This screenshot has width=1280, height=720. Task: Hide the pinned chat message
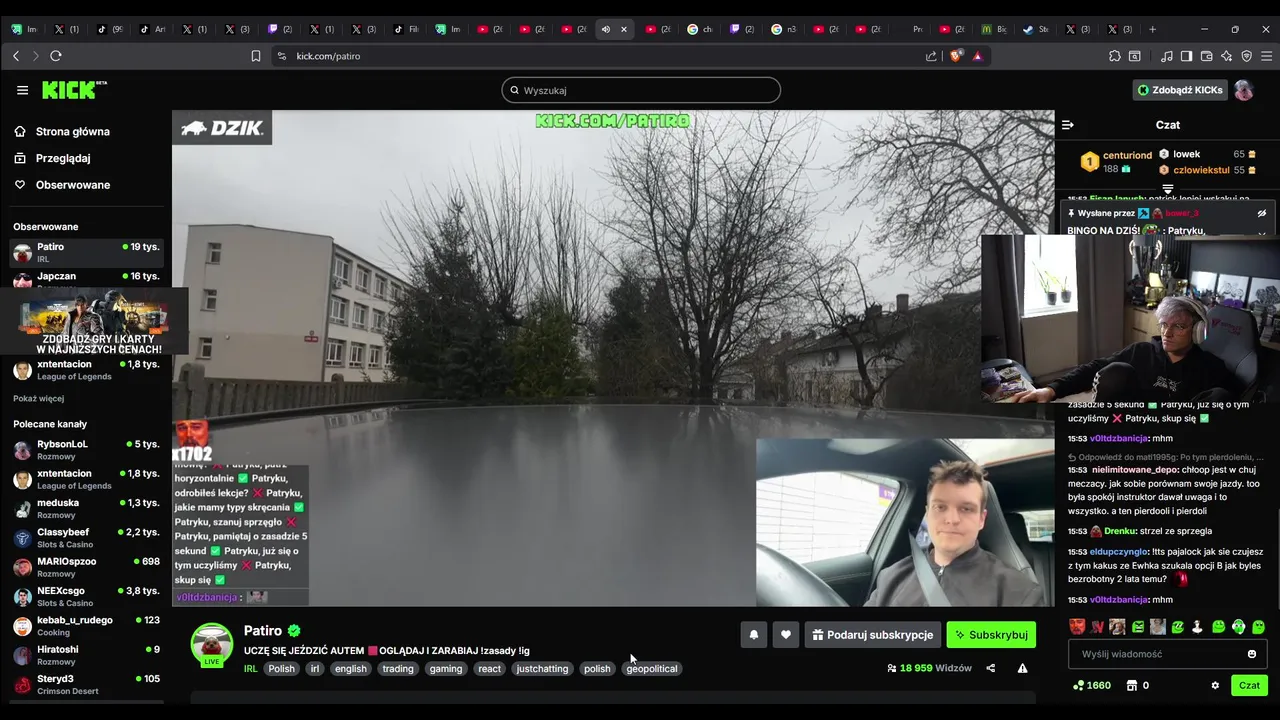[x=1262, y=213]
